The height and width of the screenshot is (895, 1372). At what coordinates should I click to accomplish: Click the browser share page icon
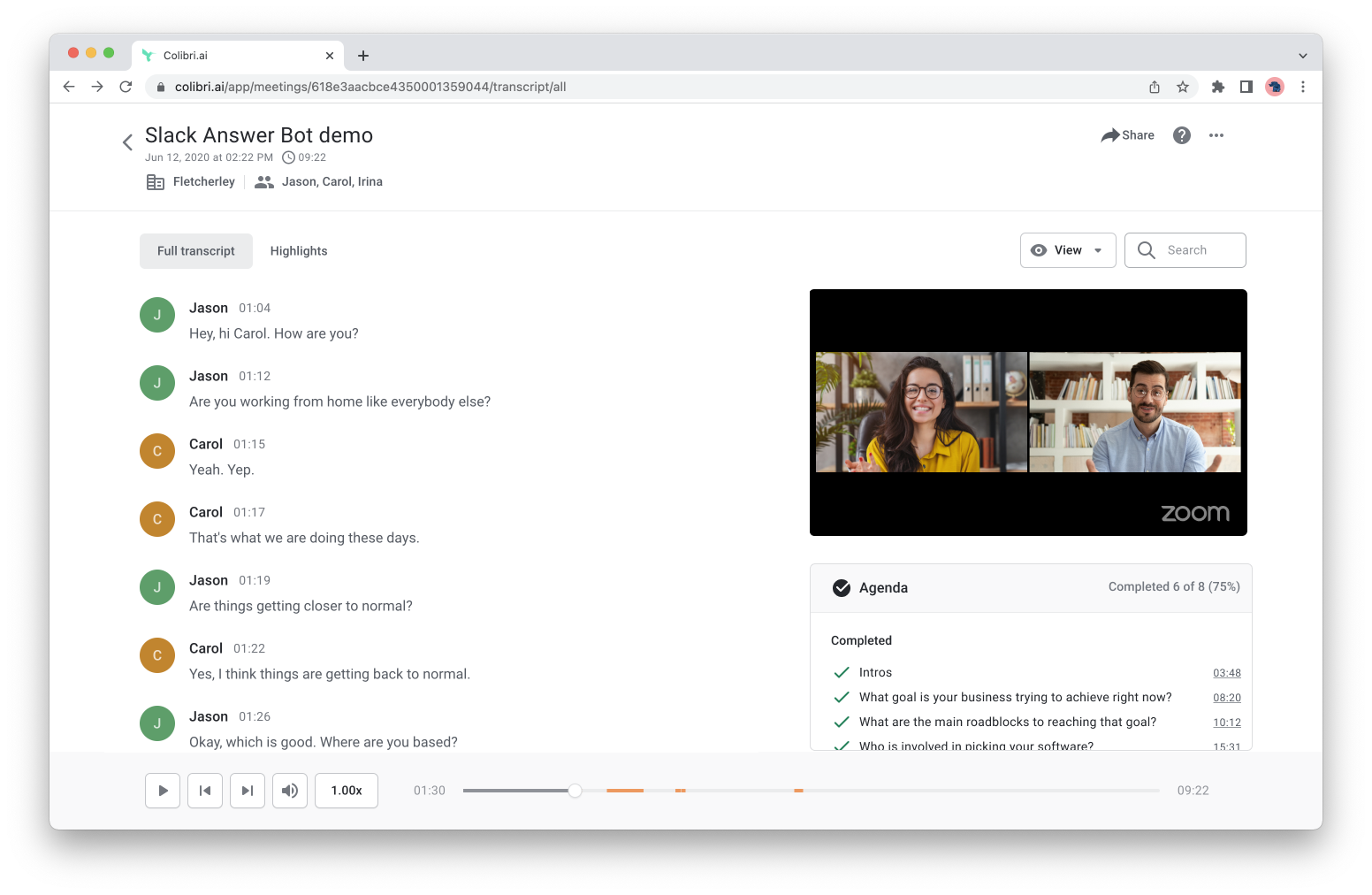[x=1155, y=87]
